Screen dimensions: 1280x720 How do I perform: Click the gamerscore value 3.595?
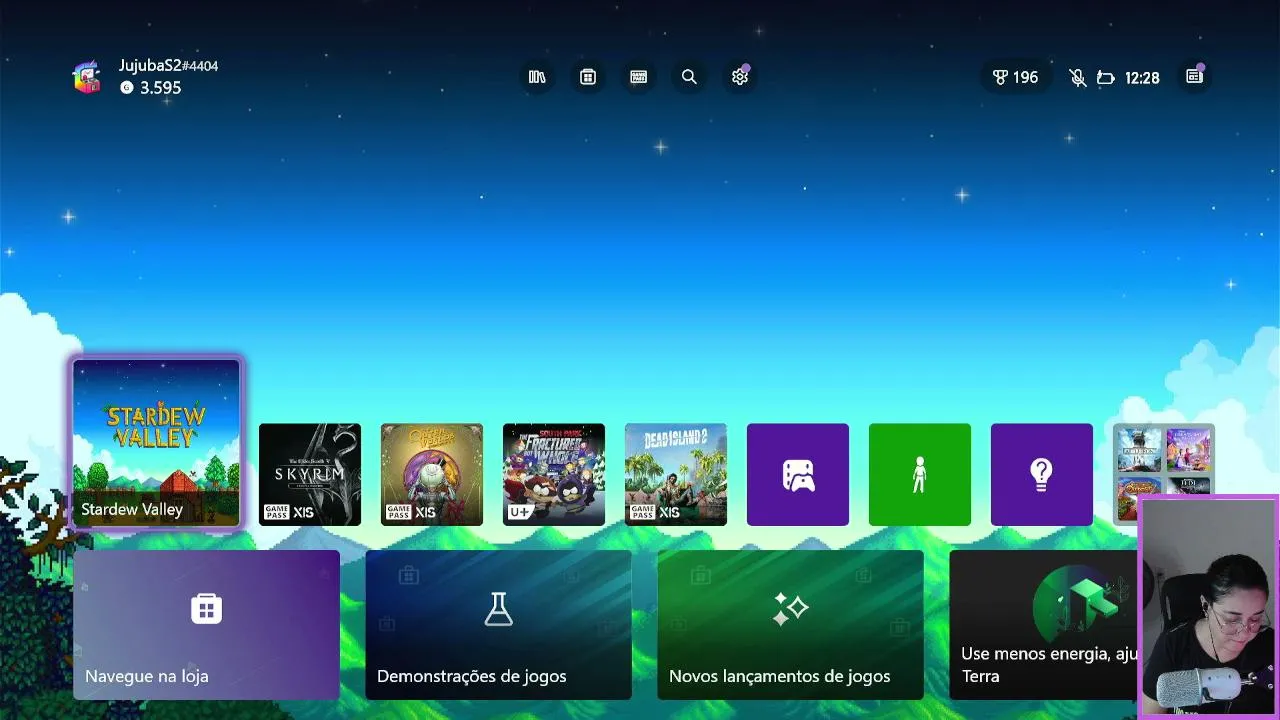(160, 88)
